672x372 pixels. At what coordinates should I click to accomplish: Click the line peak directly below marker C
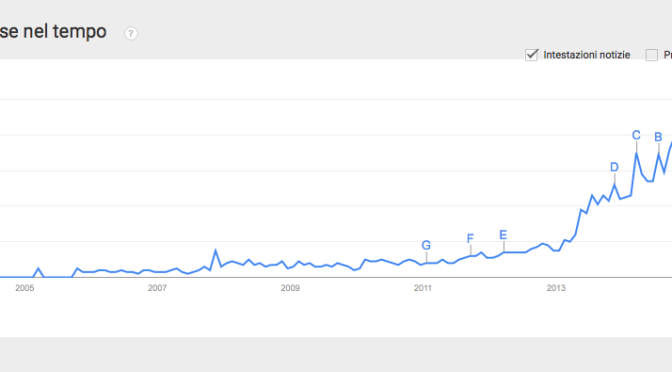(x=636, y=153)
